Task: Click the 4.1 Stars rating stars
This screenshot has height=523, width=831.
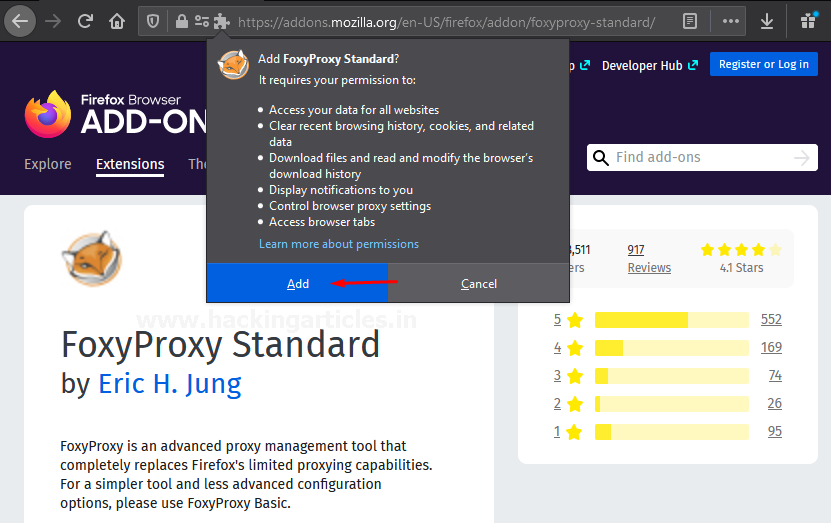Action: pos(741,250)
